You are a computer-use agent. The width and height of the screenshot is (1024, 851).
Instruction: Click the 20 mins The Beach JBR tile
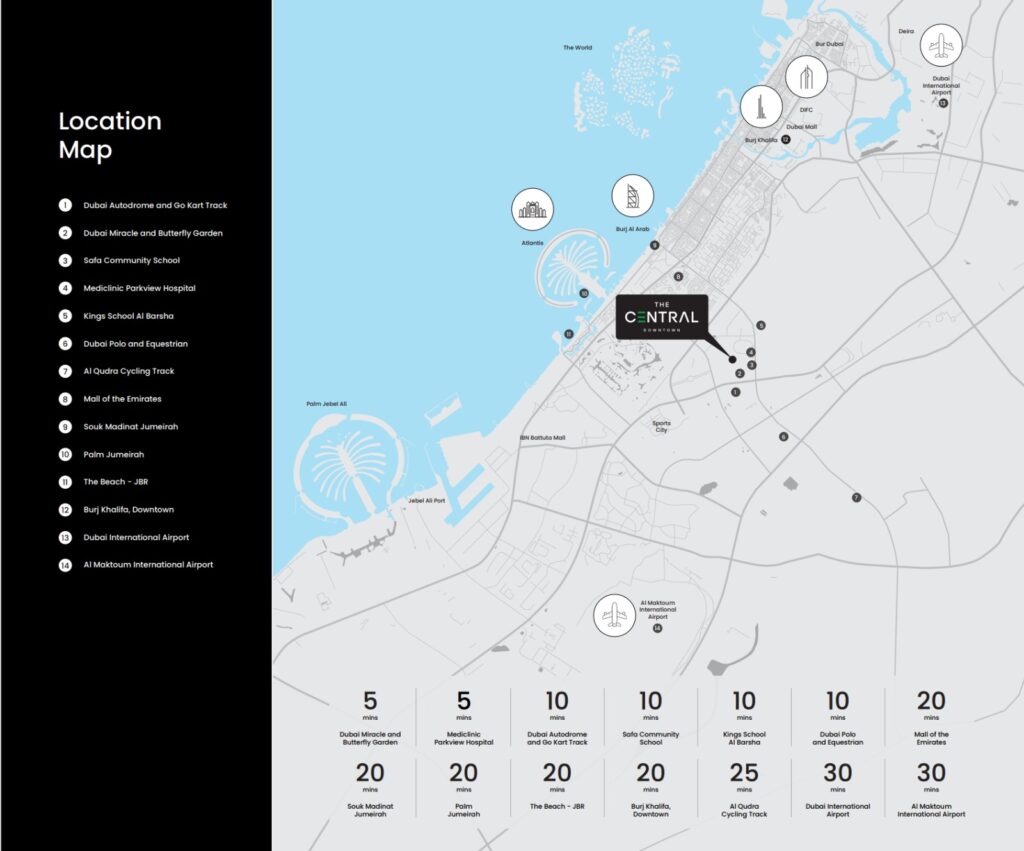click(557, 786)
